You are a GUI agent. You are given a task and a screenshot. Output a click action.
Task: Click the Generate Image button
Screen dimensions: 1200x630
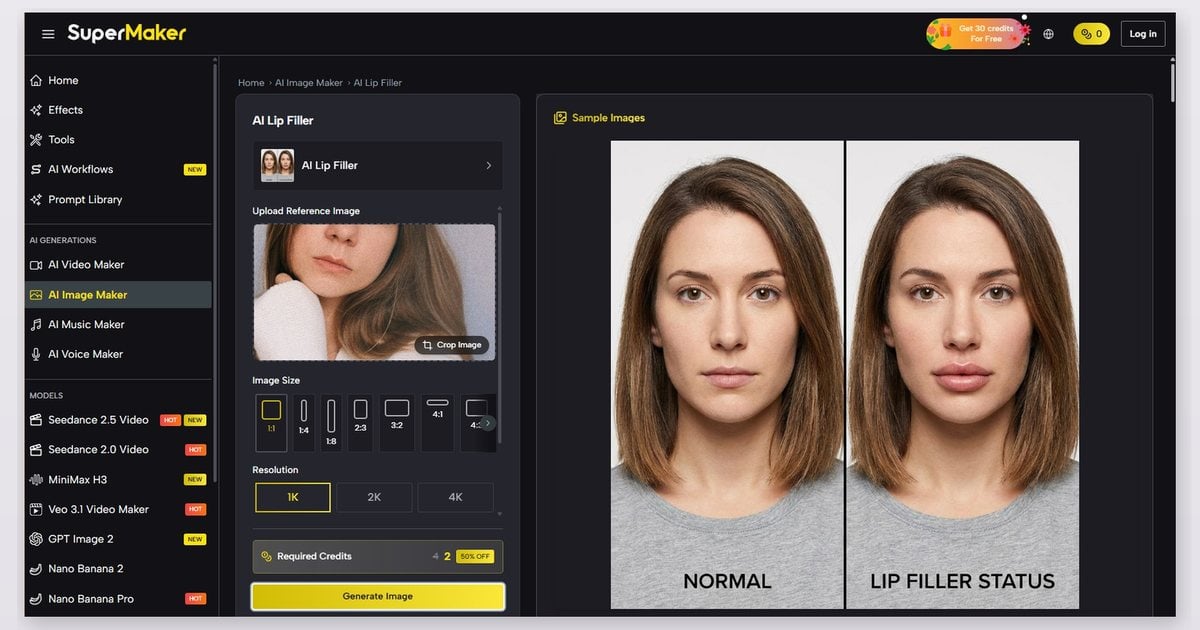click(x=378, y=596)
